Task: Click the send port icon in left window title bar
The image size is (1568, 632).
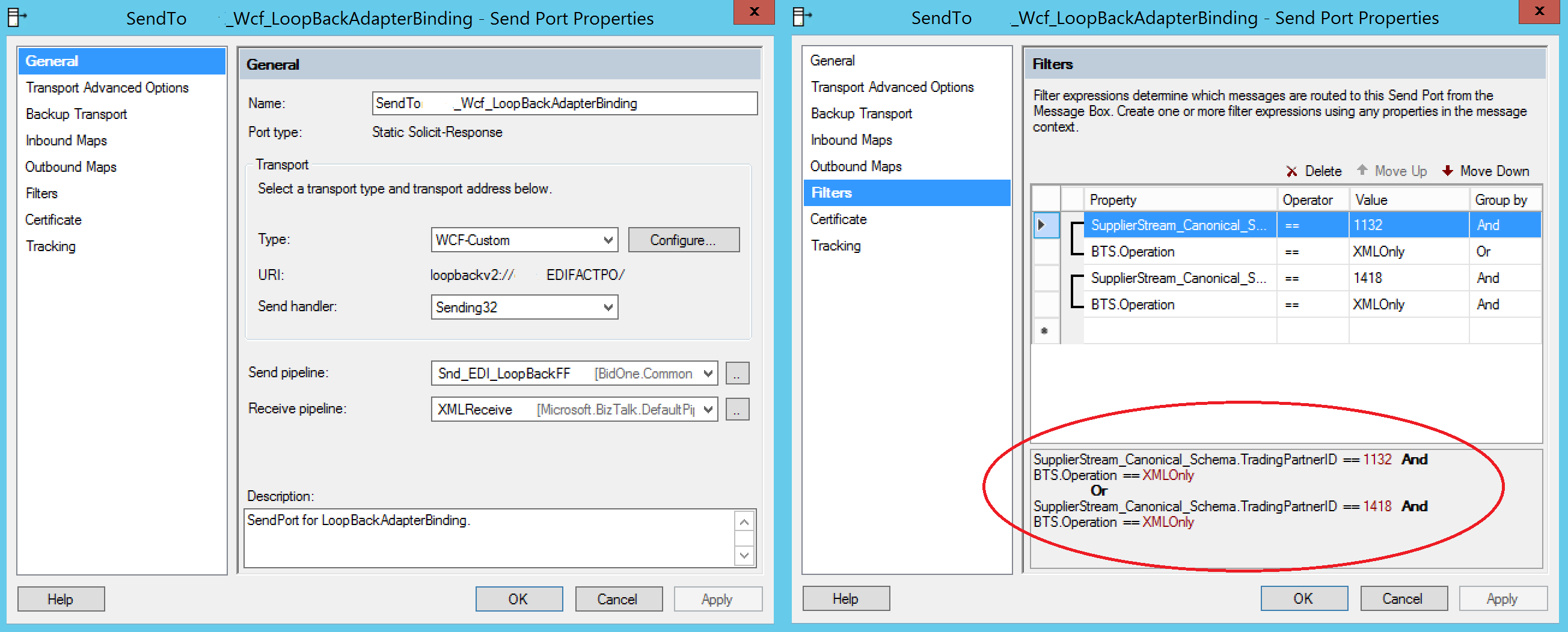Action: pos(16,17)
